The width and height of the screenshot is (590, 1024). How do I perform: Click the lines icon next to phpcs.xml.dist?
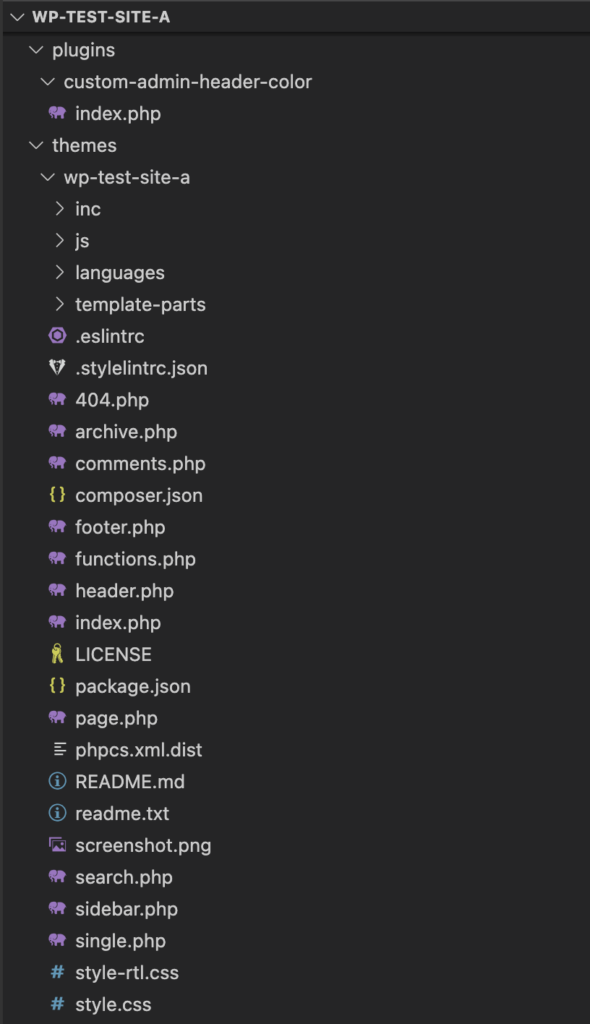click(59, 750)
